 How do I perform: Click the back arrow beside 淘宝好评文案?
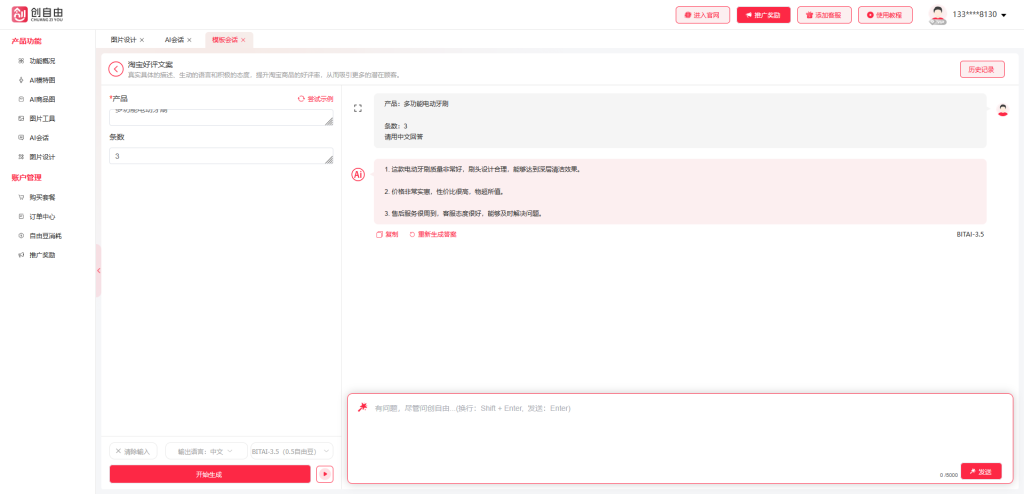116,69
